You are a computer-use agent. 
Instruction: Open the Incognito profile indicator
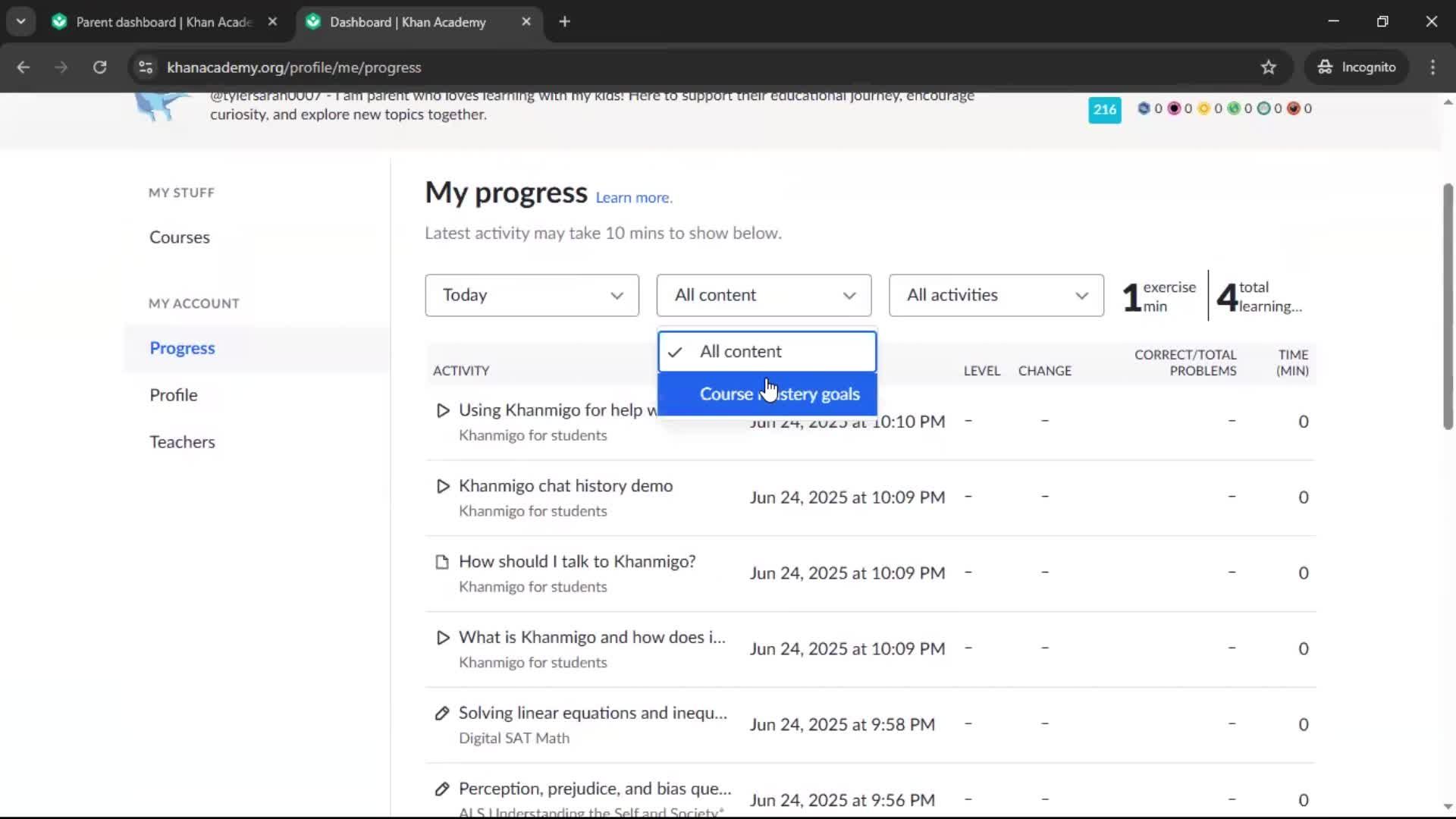[x=1356, y=67]
